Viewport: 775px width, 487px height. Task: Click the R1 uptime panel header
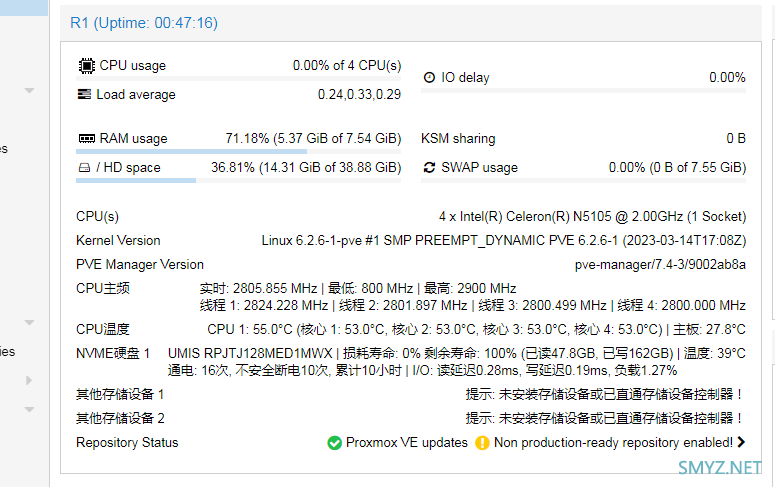[x=411, y=23]
